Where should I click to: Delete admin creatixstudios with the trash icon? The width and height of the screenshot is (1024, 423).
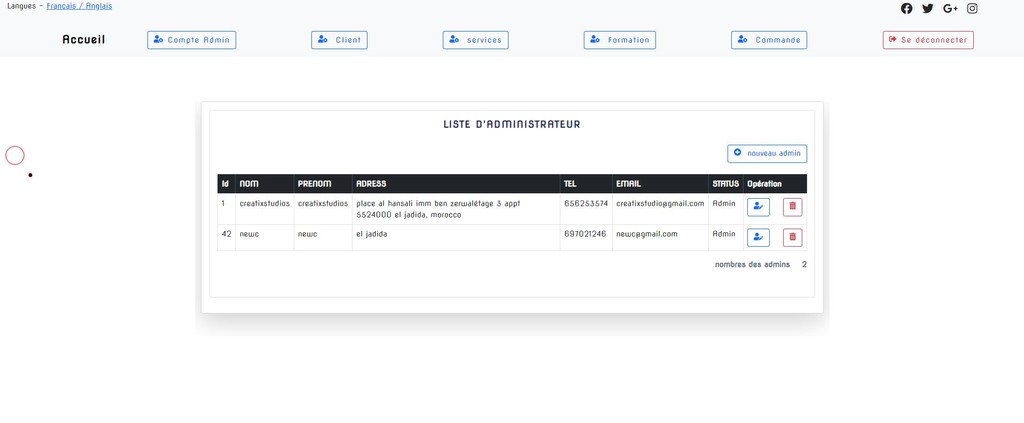(x=793, y=207)
